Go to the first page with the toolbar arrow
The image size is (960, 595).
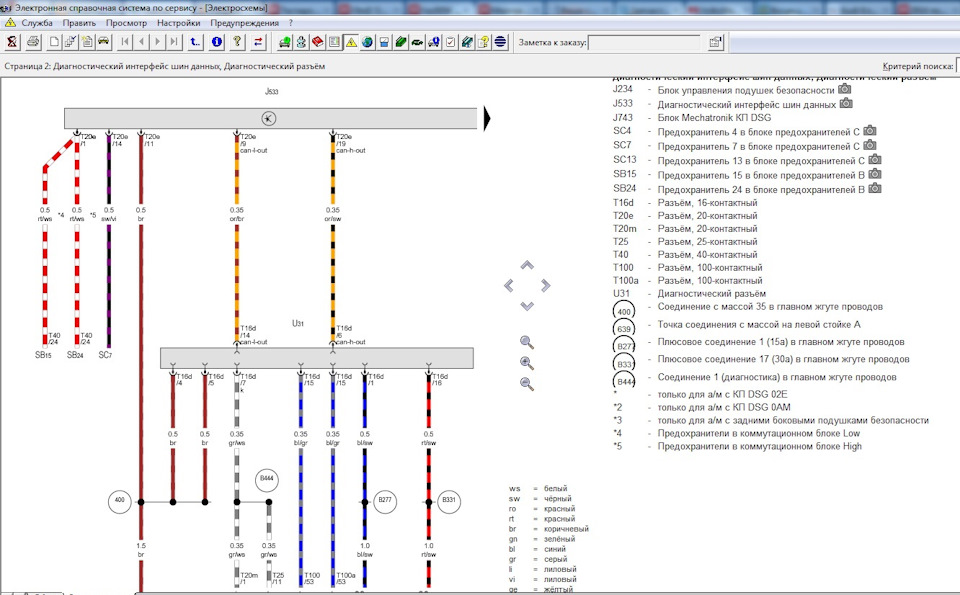click(x=125, y=42)
